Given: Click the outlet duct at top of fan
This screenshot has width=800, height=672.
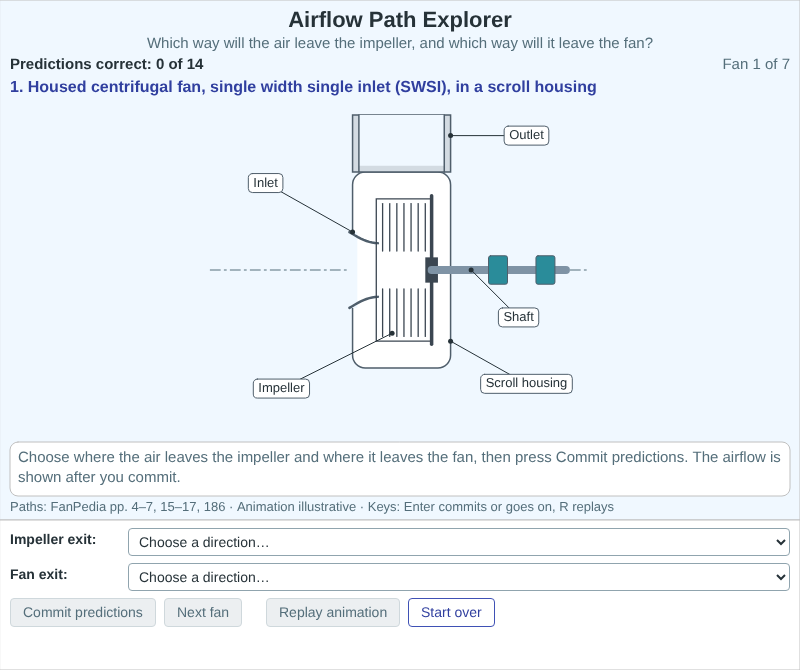Looking at the screenshot, I should coord(402,143).
